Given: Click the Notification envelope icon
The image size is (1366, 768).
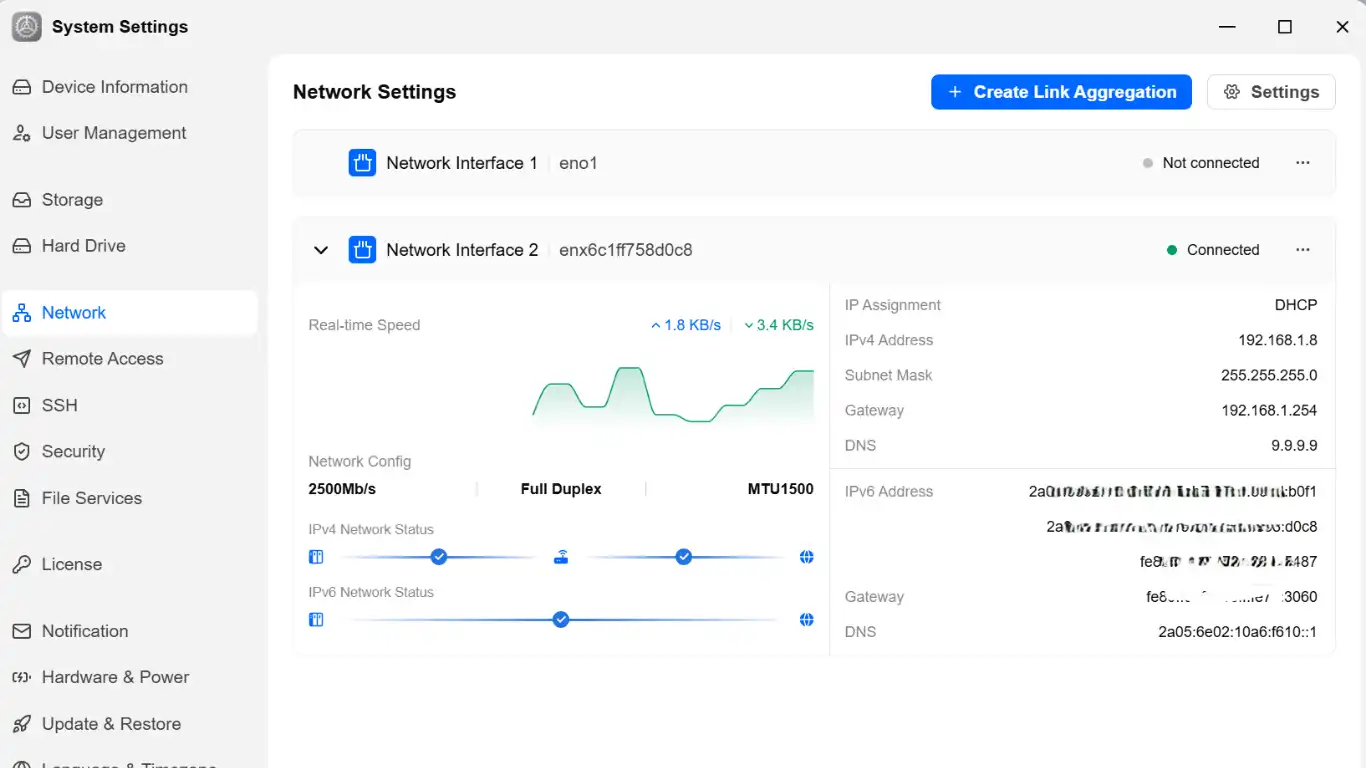Looking at the screenshot, I should click(x=21, y=632).
